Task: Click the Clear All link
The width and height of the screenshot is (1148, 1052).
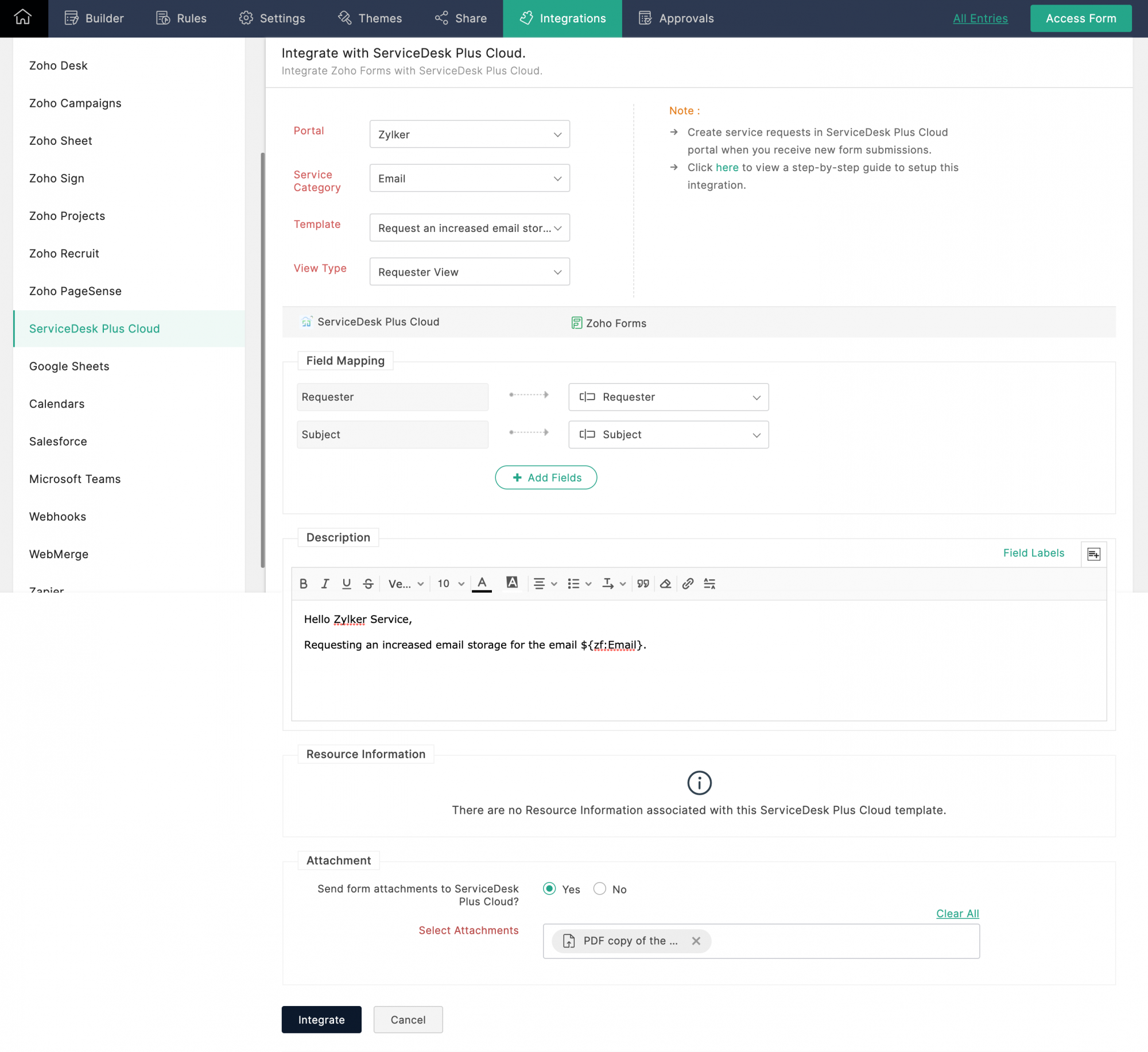Action: [x=957, y=913]
